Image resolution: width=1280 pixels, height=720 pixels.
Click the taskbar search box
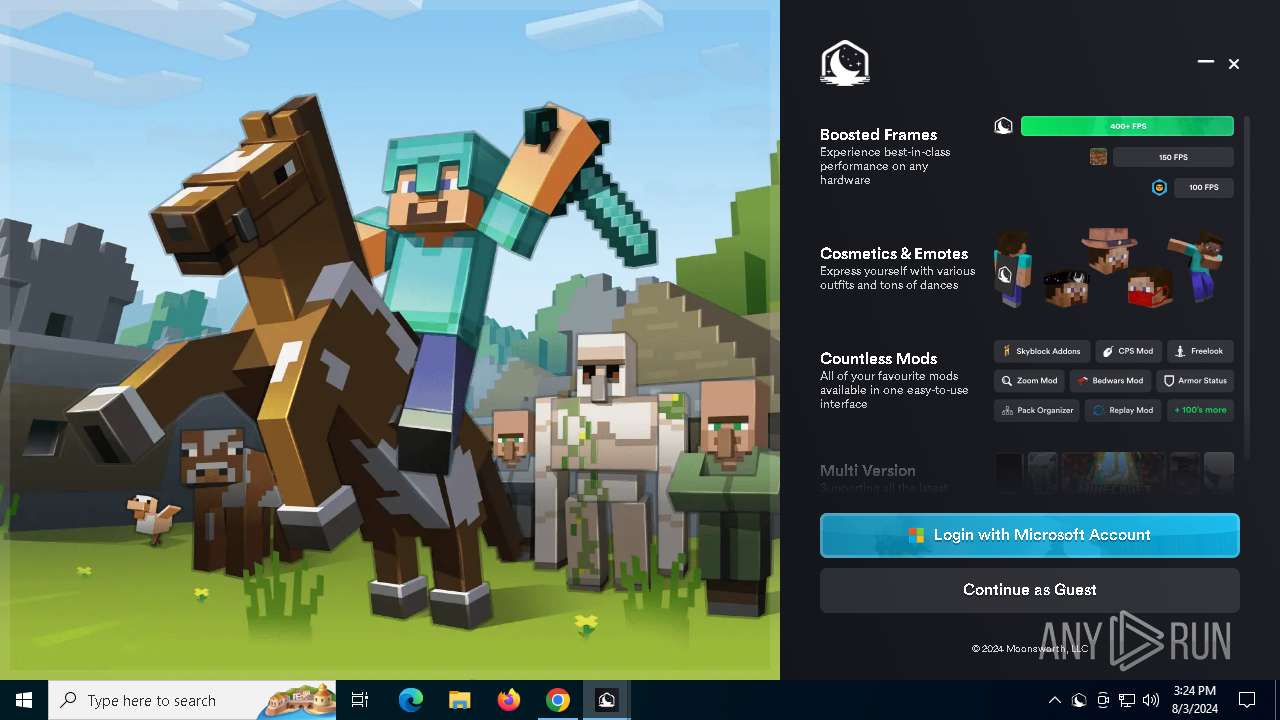[x=193, y=700]
